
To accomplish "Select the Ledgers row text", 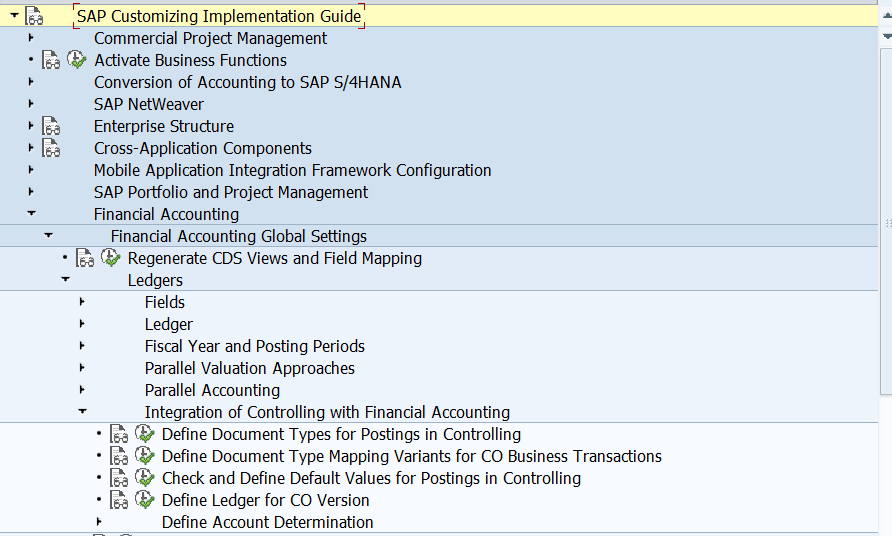I will [155, 281].
